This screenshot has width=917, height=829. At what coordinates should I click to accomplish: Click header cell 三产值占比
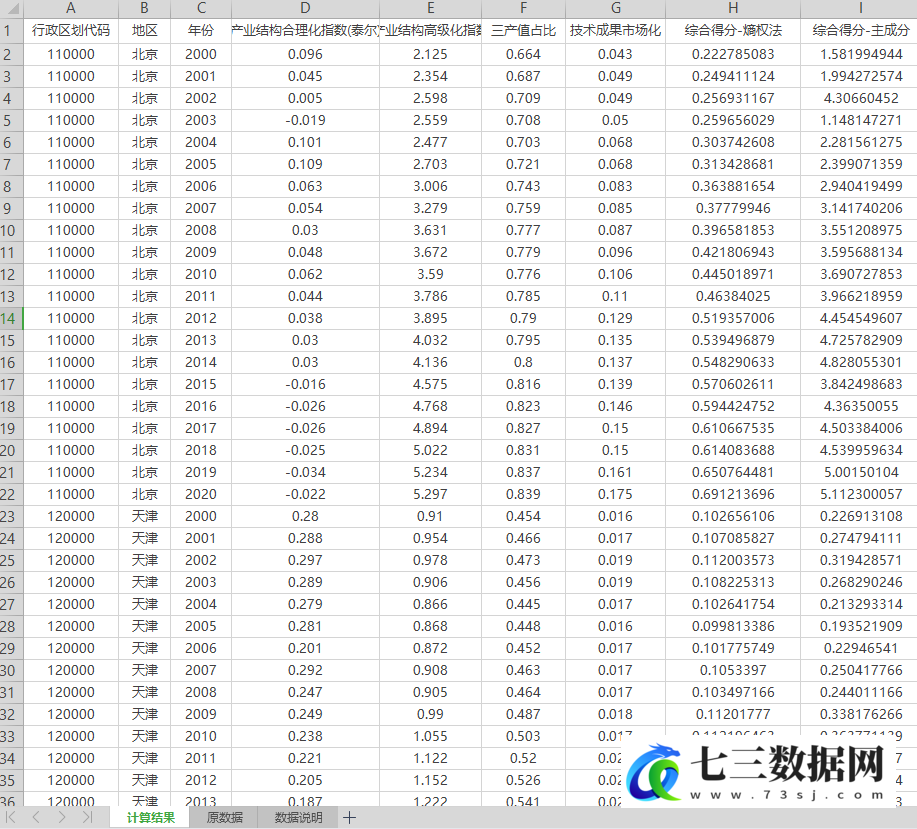523,30
